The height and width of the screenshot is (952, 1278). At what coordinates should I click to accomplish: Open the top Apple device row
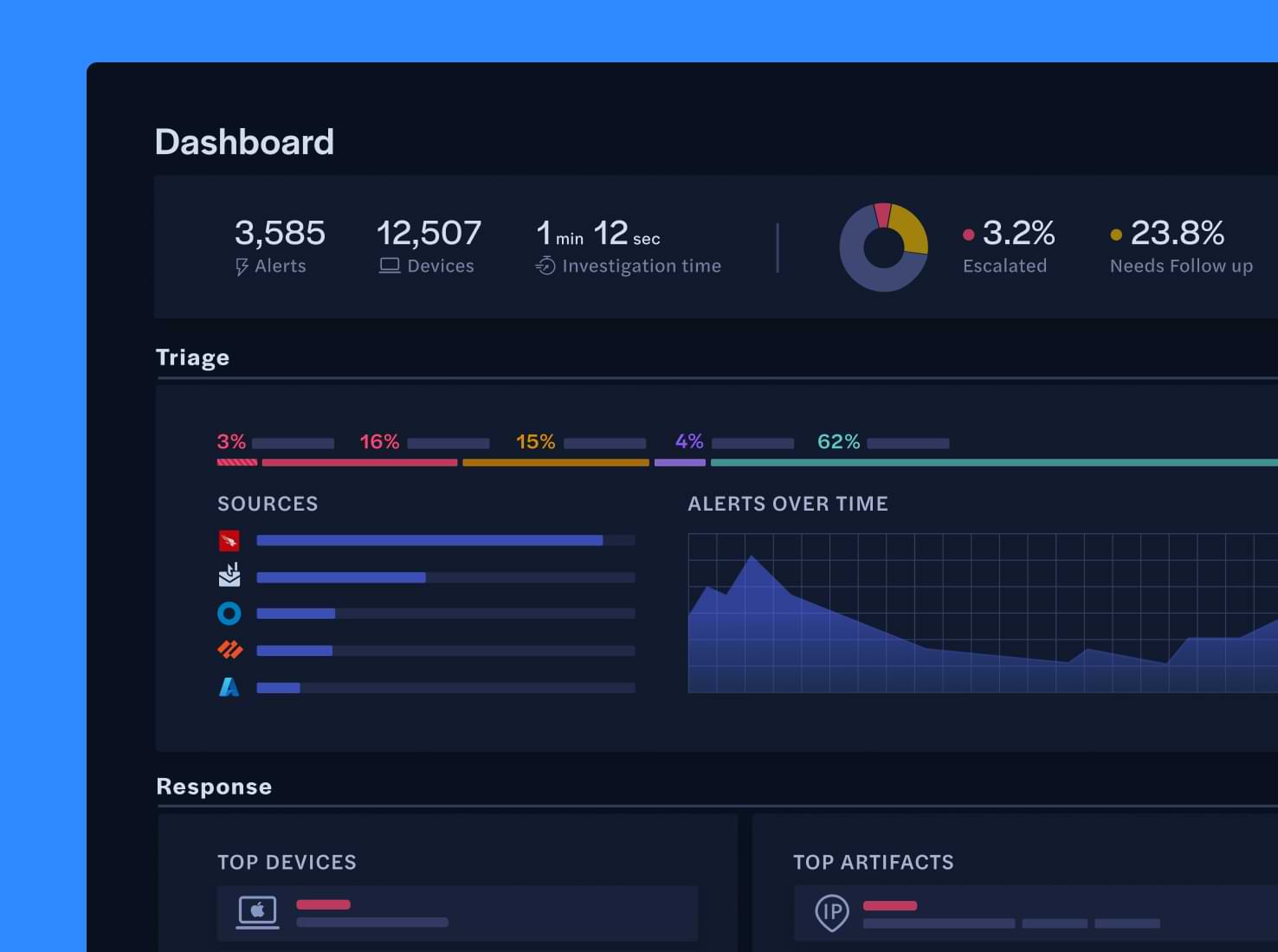coord(457,913)
